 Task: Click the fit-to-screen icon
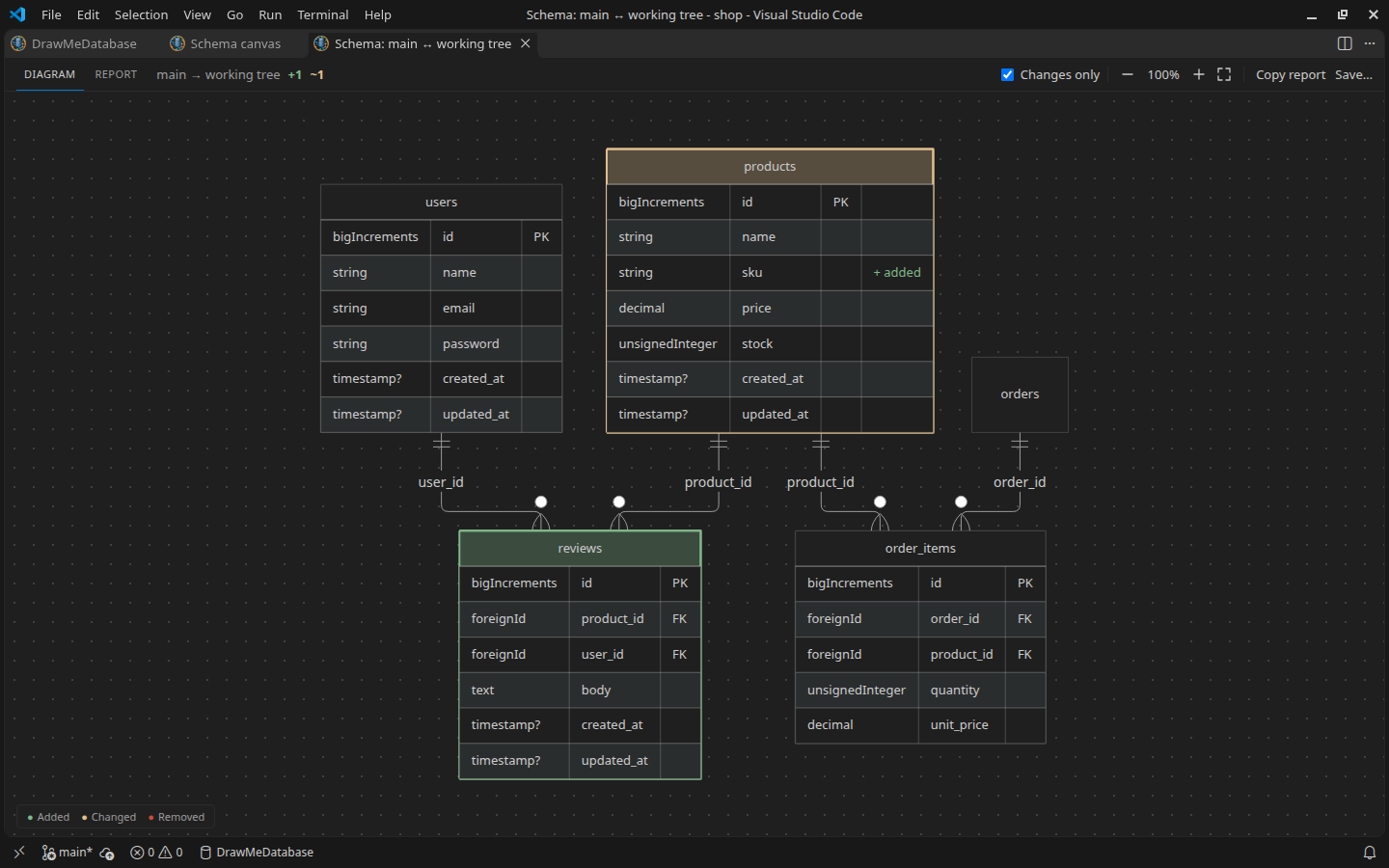pos(1224,74)
